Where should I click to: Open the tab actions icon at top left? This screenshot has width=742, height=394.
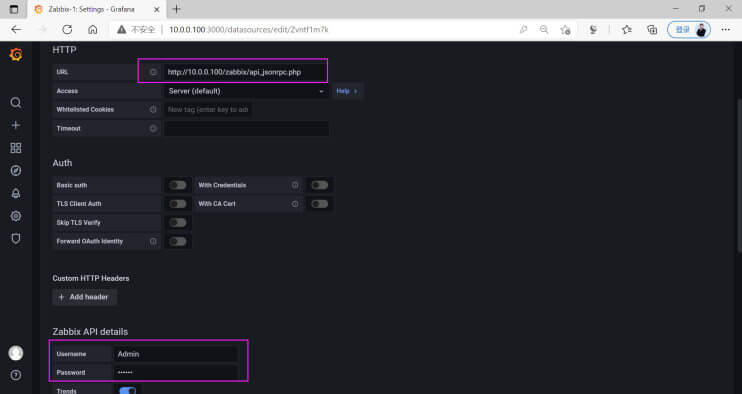pos(14,9)
